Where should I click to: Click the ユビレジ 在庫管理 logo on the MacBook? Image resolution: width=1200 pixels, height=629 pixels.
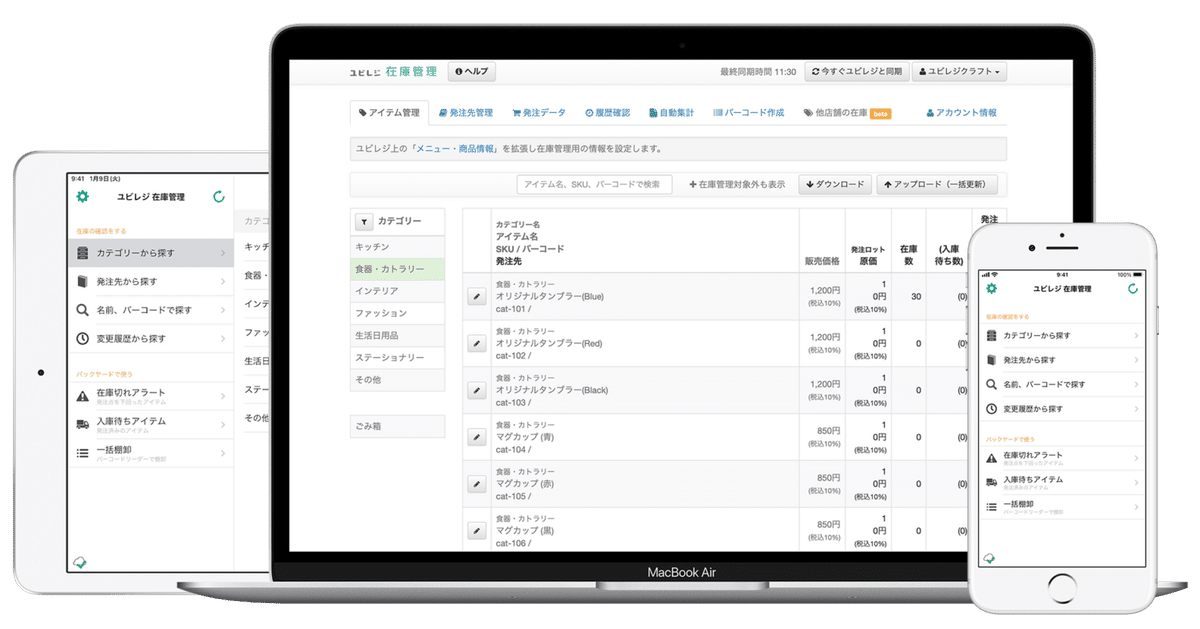click(x=393, y=72)
